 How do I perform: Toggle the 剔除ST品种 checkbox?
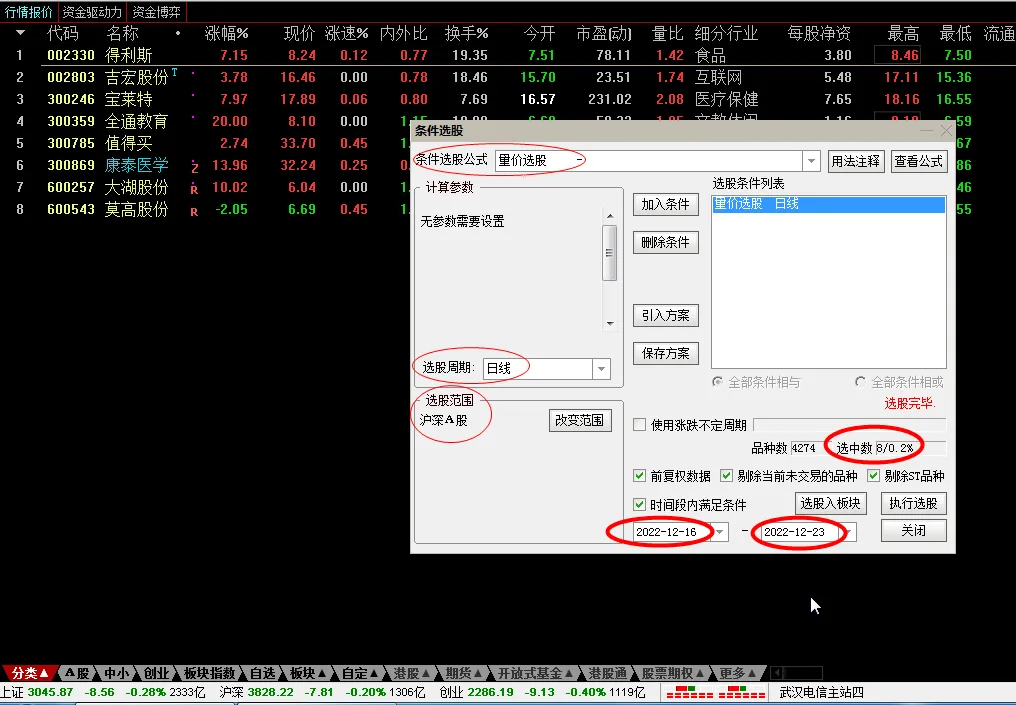tap(874, 476)
